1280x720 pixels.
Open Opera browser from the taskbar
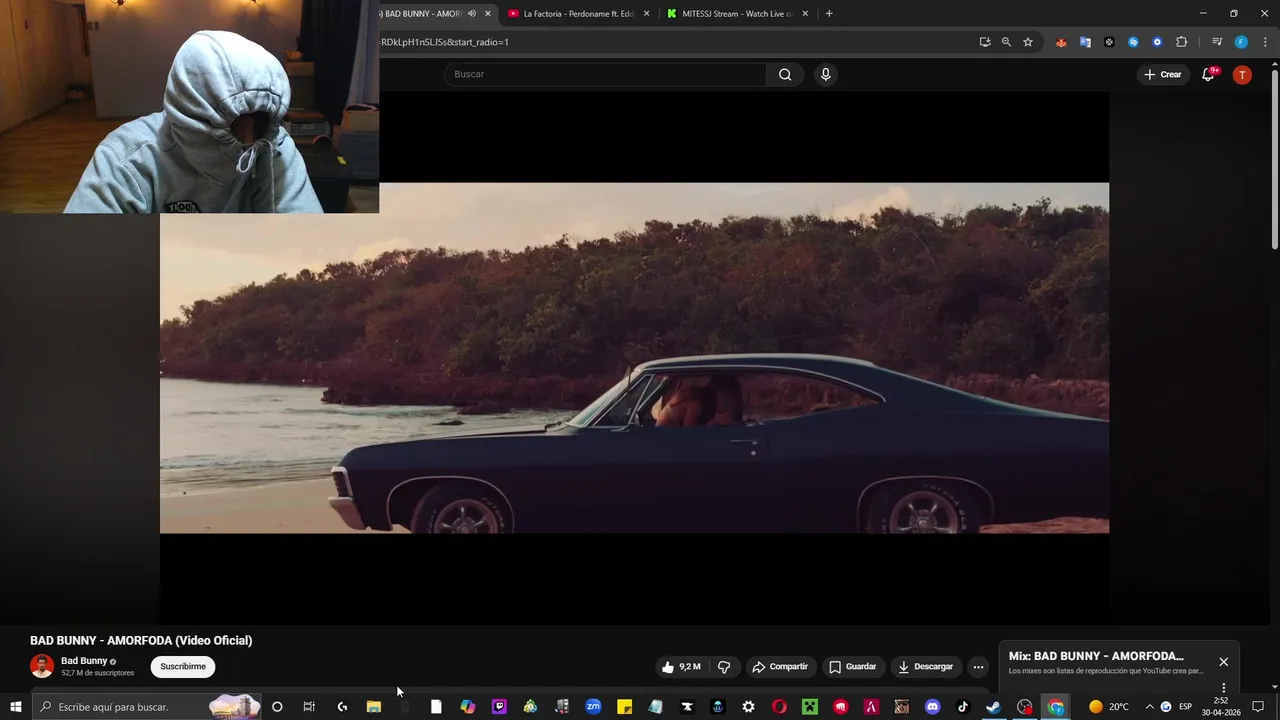[779, 707]
